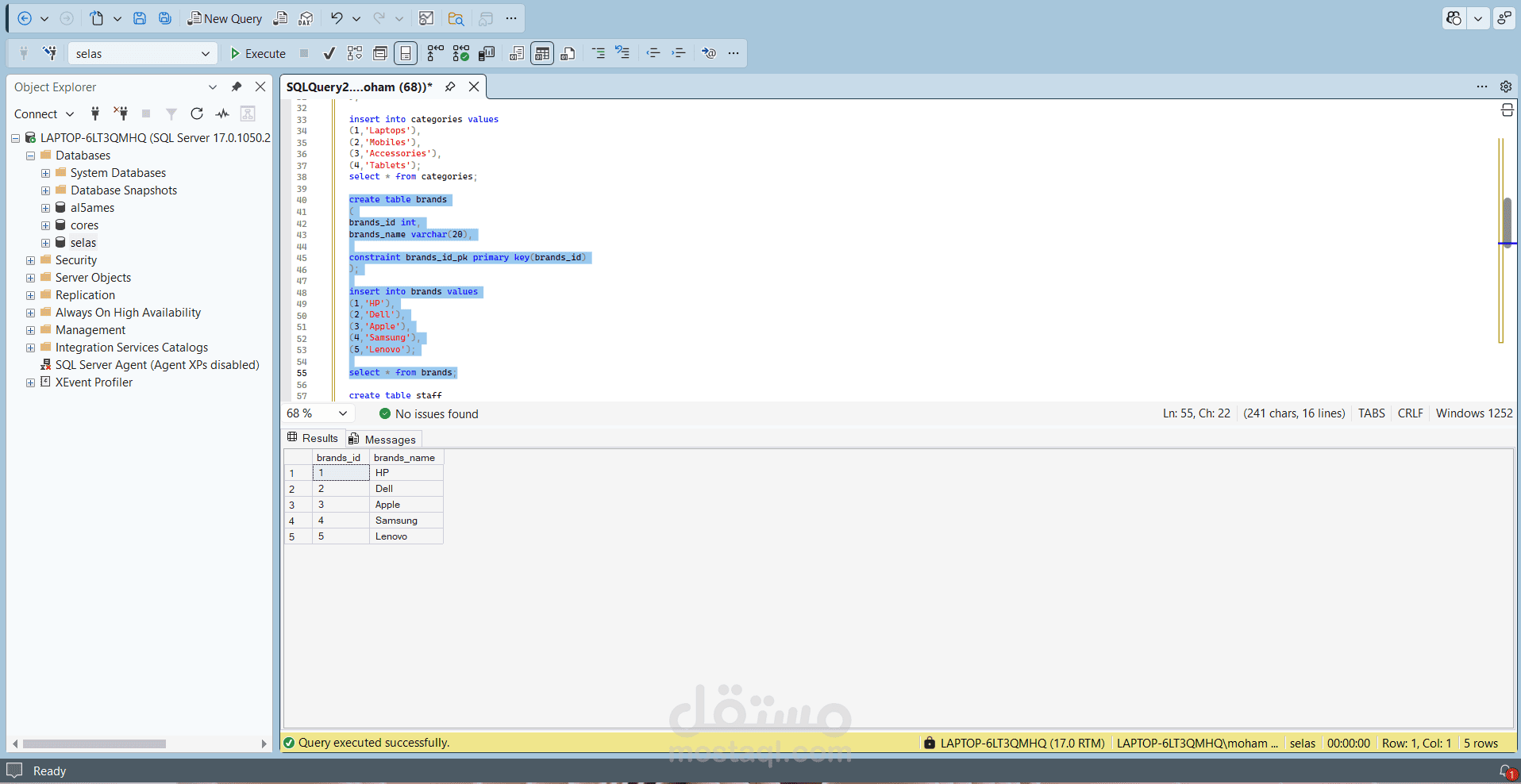Viewport: 1521px width, 784px height.
Task: Open the editor settings gear icon
Action: tap(1506, 86)
